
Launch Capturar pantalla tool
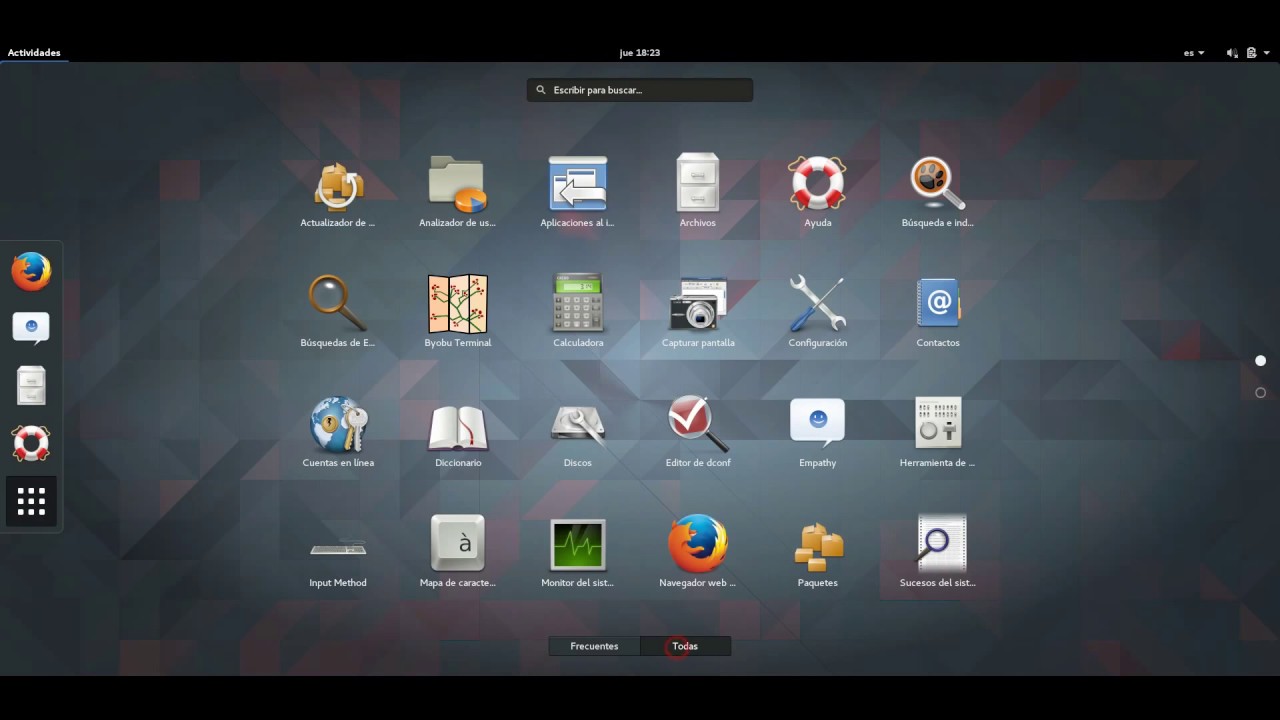tap(698, 303)
